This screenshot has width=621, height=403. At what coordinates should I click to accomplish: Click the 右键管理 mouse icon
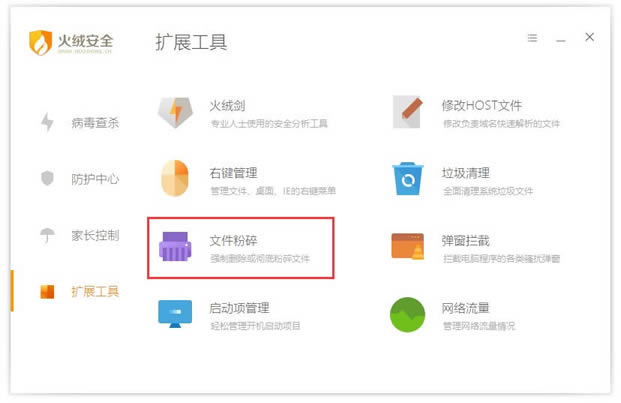coord(175,177)
